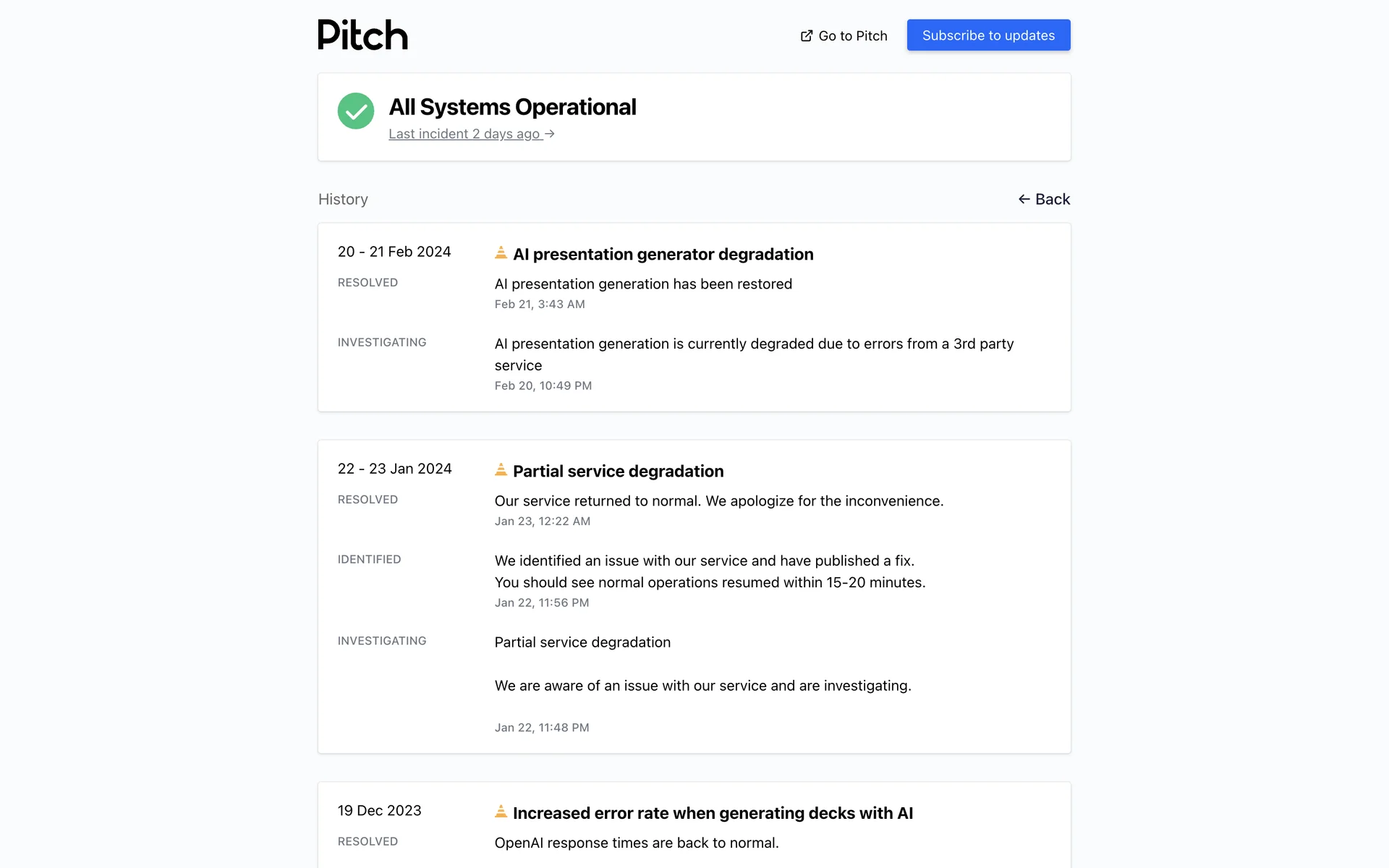Viewport: 1389px width, 868px height.
Task: Click the All Systems Operational heading
Action: point(512,107)
